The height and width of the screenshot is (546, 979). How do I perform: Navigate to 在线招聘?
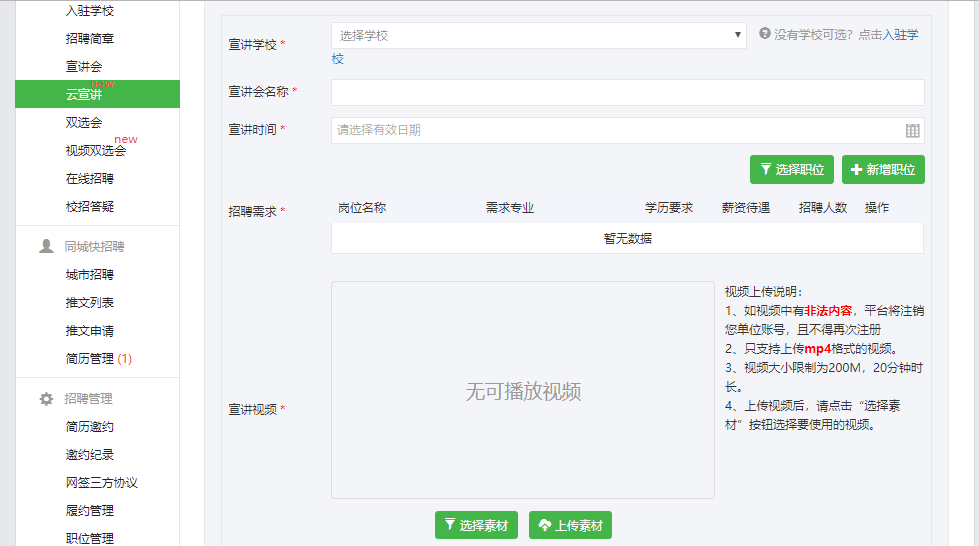click(x=89, y=178)
